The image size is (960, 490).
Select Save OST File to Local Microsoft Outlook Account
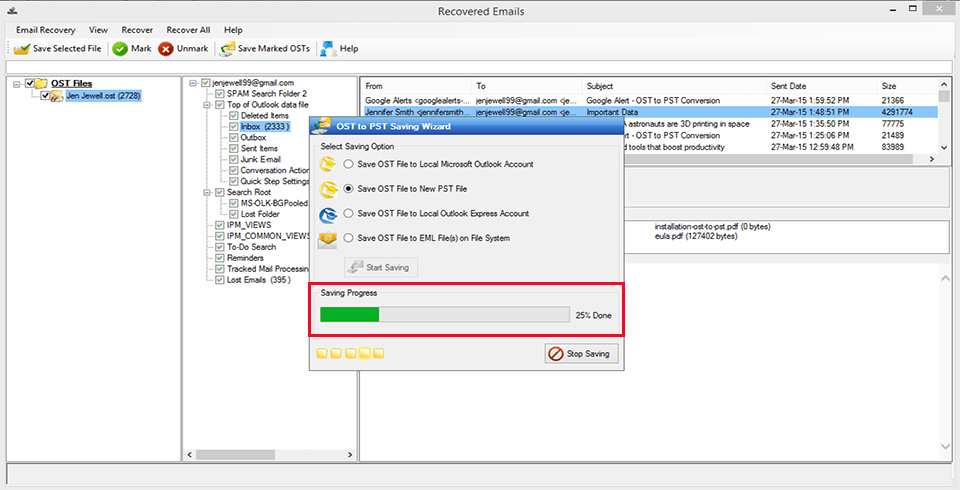(x=348, y=164)
